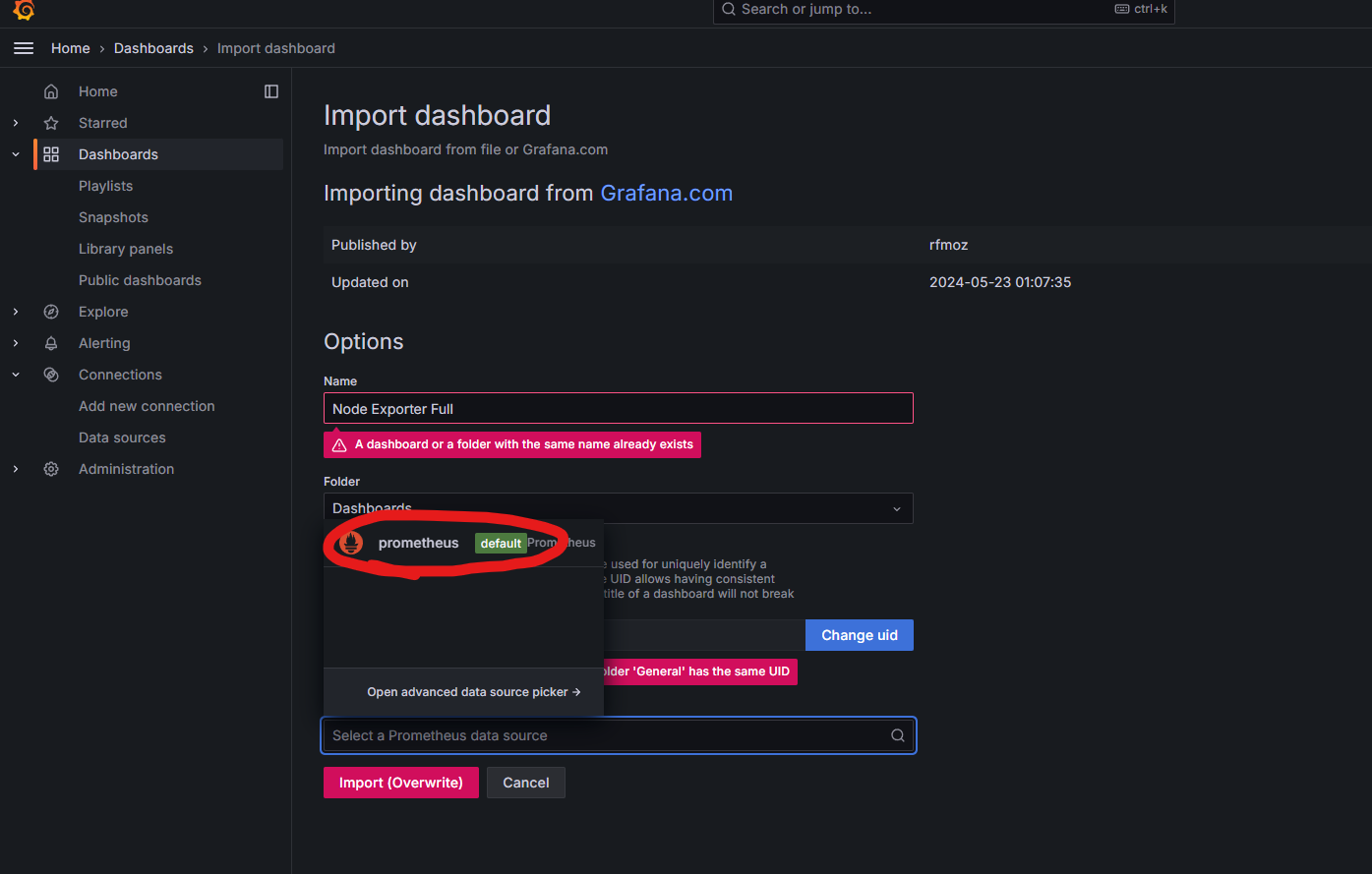The image size is (1372, 874).
Task: Click the dock sidebar icon beside Home
Action: click(x=271, y=90)
